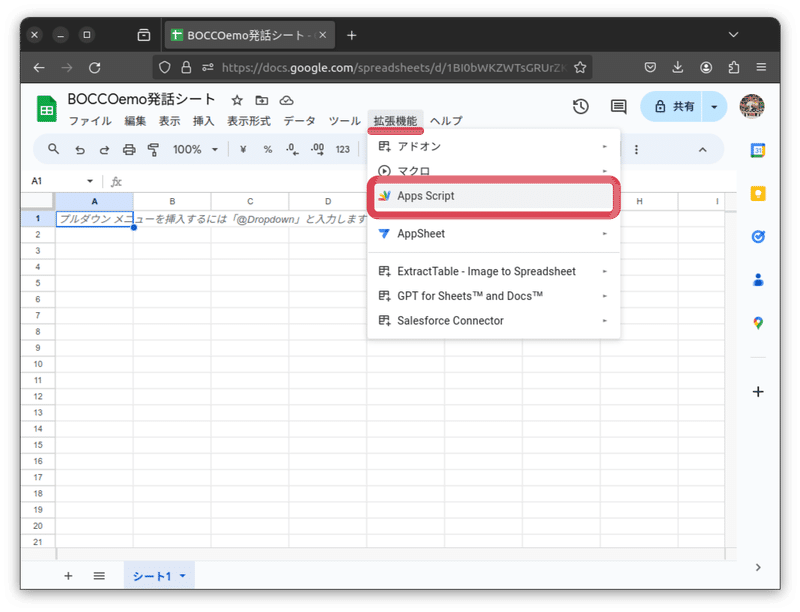Format as percent

pos(267,149)
